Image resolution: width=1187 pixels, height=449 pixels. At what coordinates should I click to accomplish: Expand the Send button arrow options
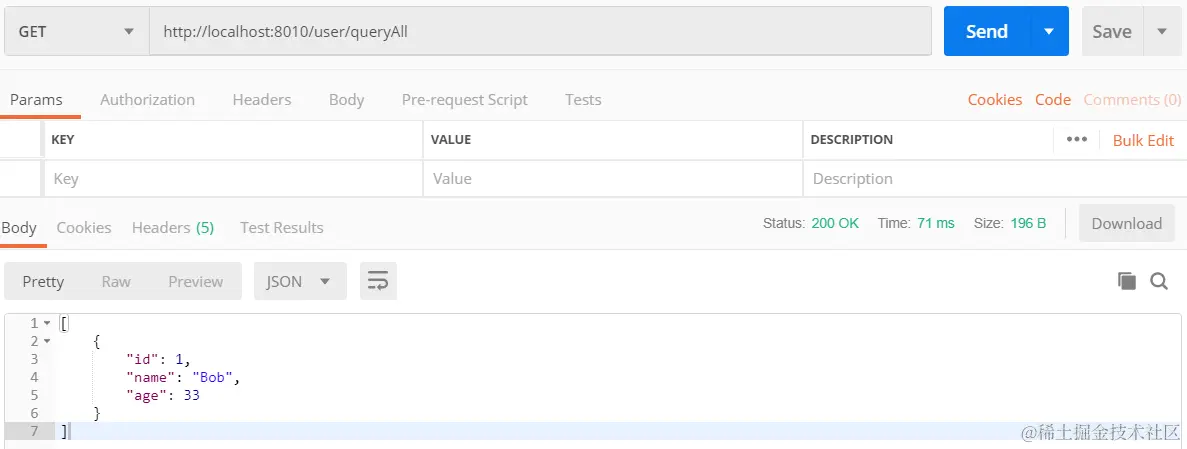tap(1049, 31)
